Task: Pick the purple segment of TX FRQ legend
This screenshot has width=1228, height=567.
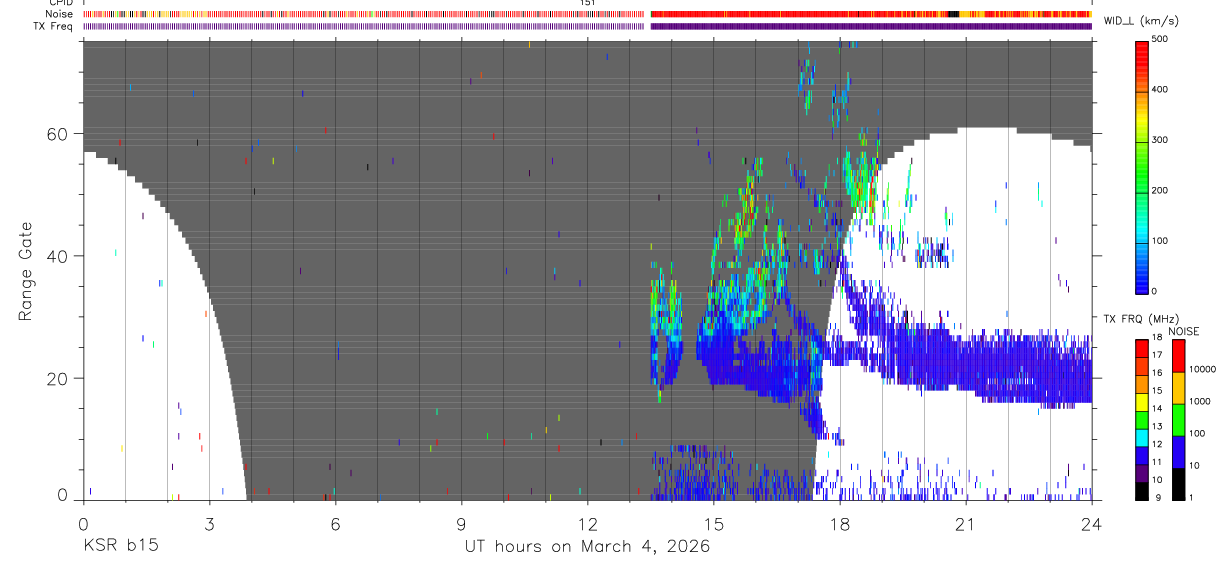Action: (1141, 471)
